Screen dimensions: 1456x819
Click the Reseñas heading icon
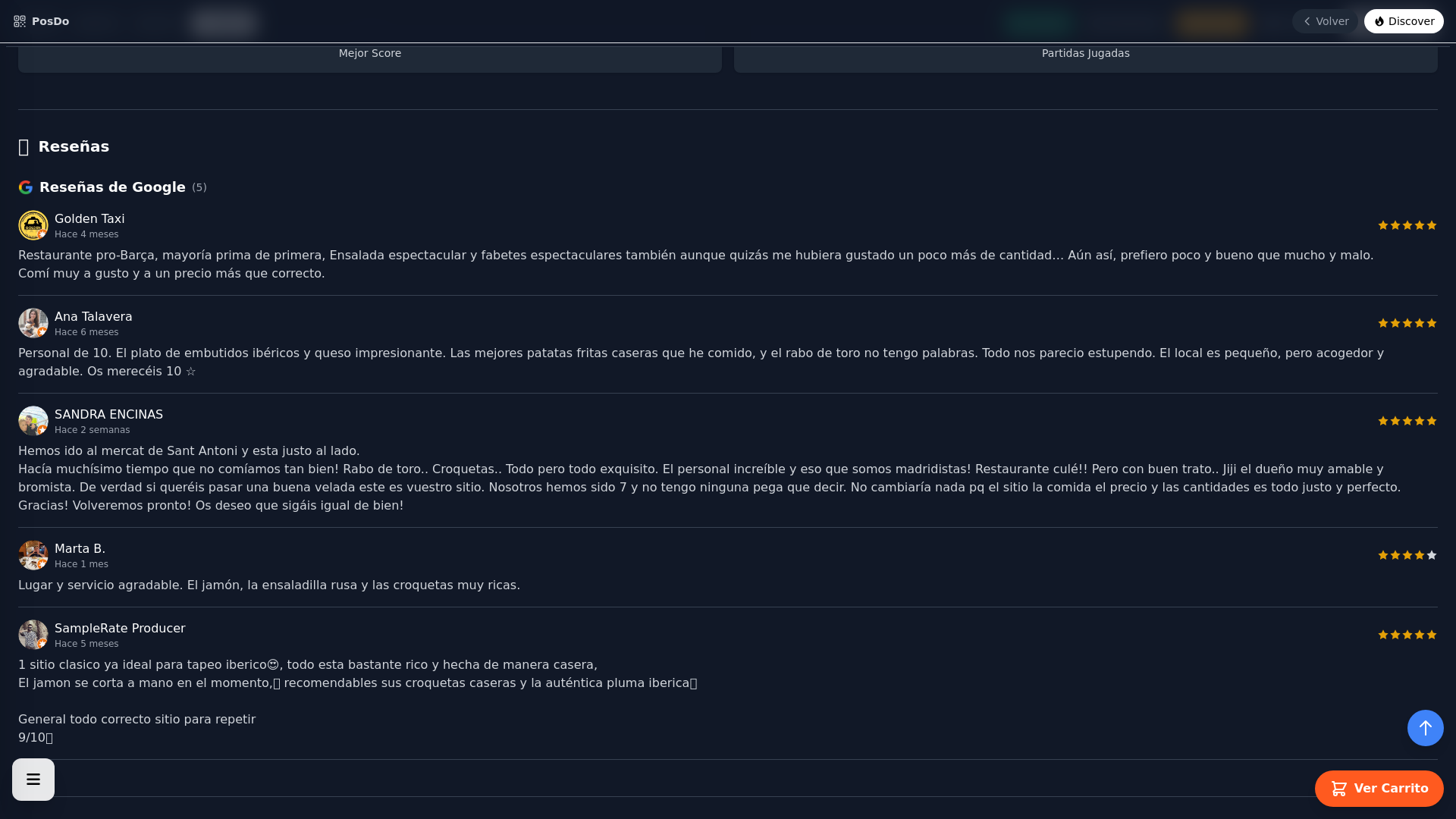click(x=24, y=147)
